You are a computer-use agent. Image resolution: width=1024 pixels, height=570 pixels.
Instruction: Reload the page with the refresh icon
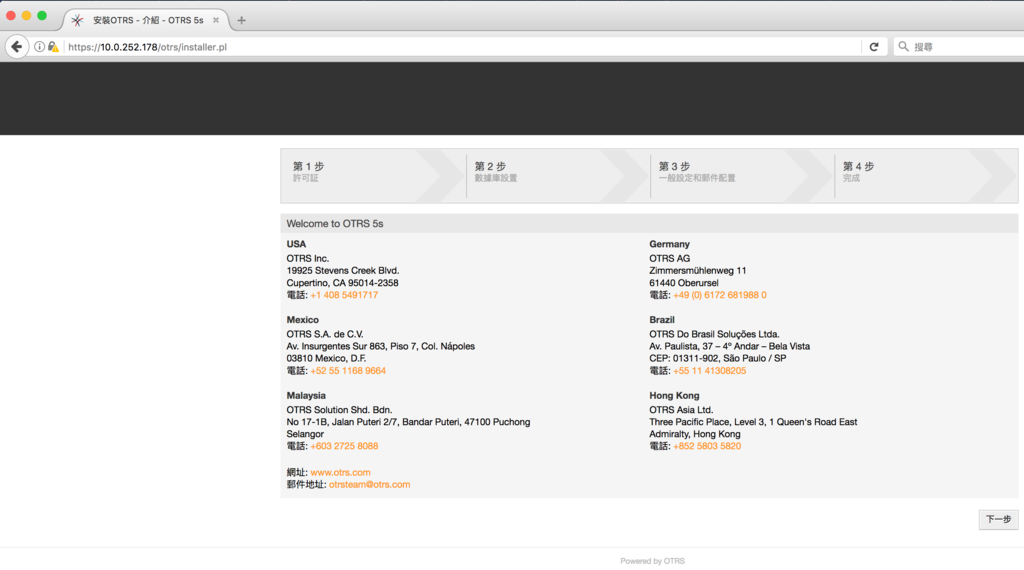click(874, 47)
